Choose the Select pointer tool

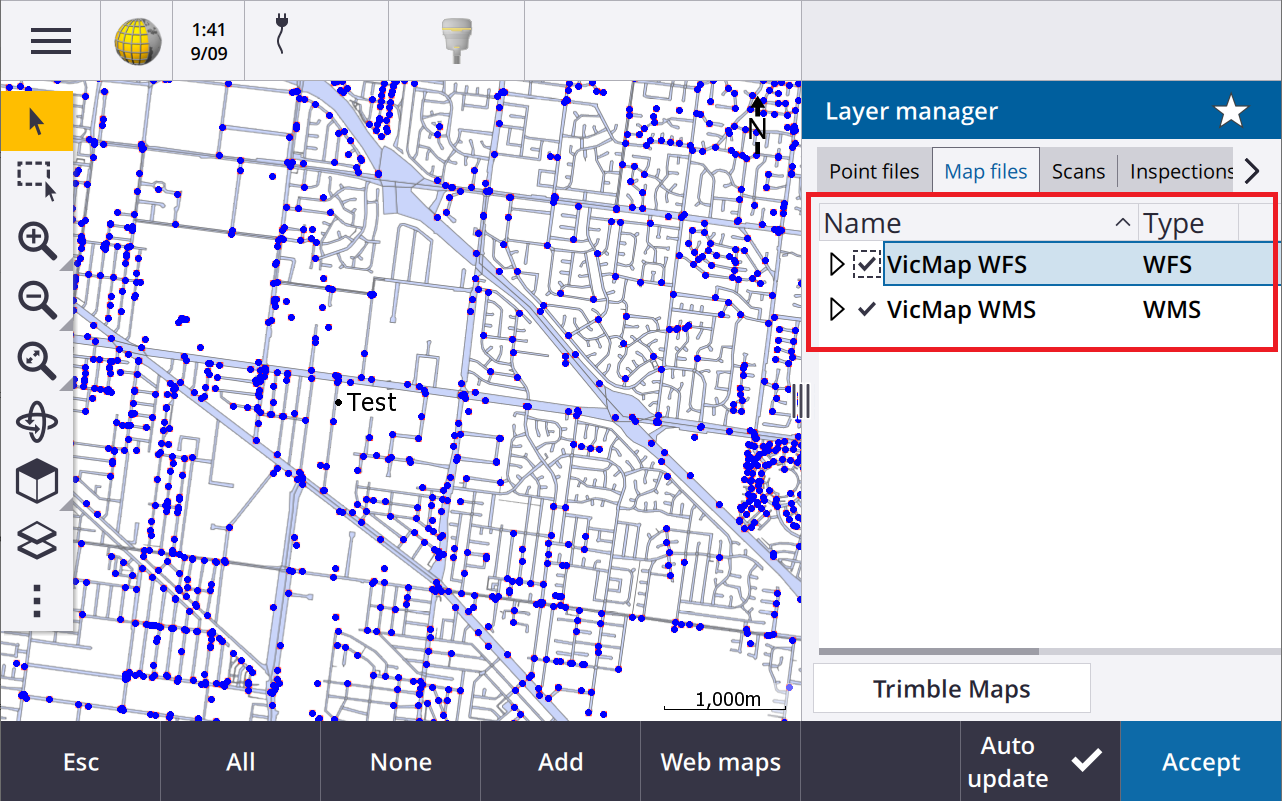click(x=37, y=122)
